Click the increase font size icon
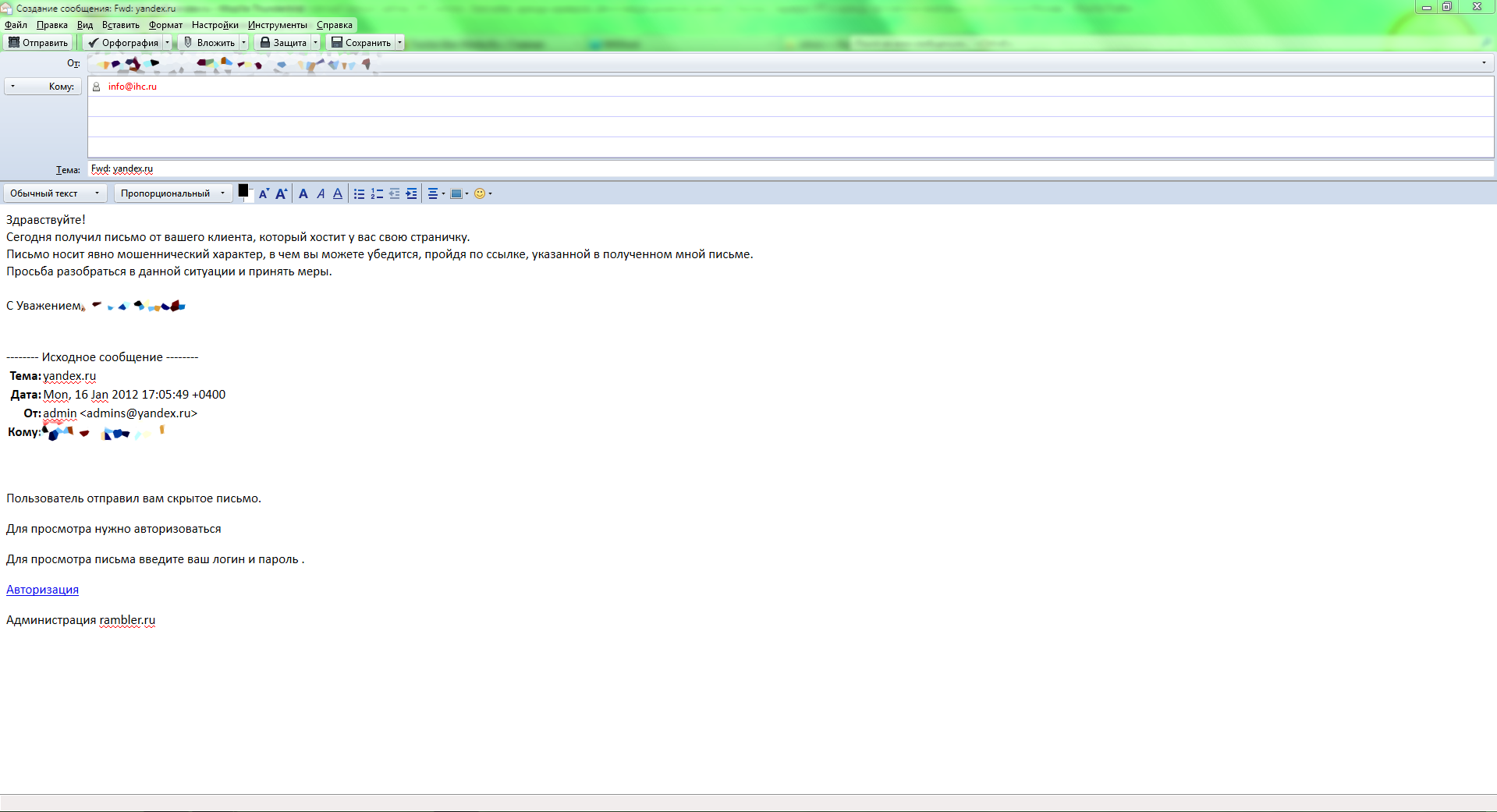Image resolution: width=1497 pixels, height=812 pixels. [x=282, y=193]
